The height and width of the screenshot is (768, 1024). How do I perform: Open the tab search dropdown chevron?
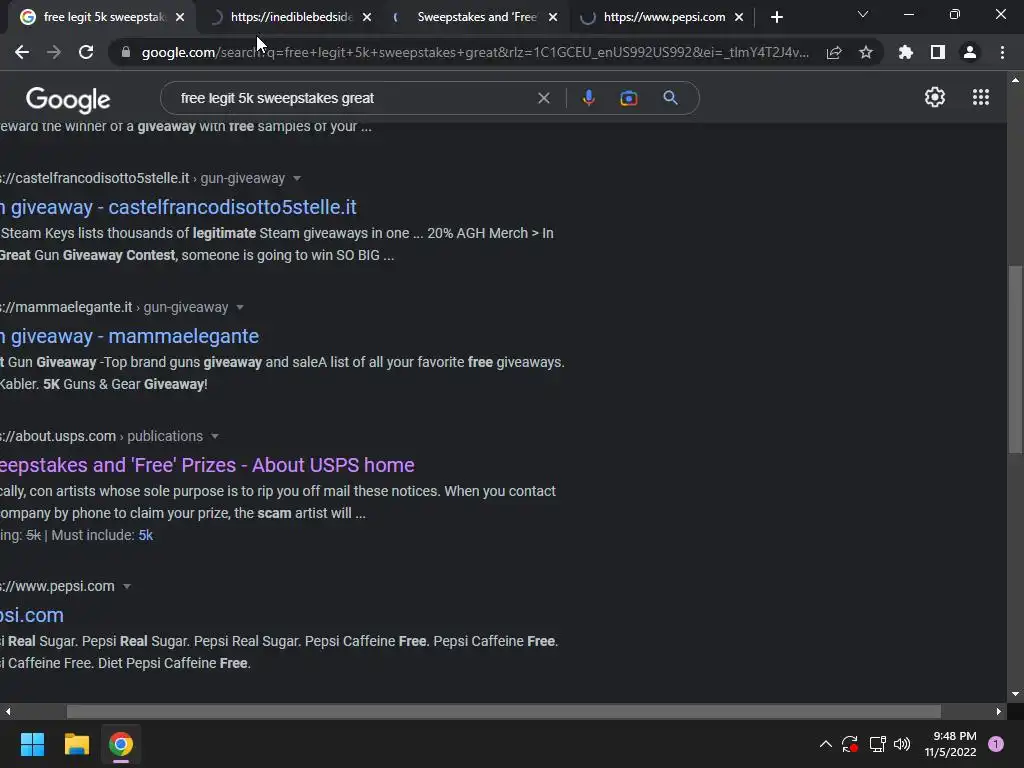(x=863, y=14)
